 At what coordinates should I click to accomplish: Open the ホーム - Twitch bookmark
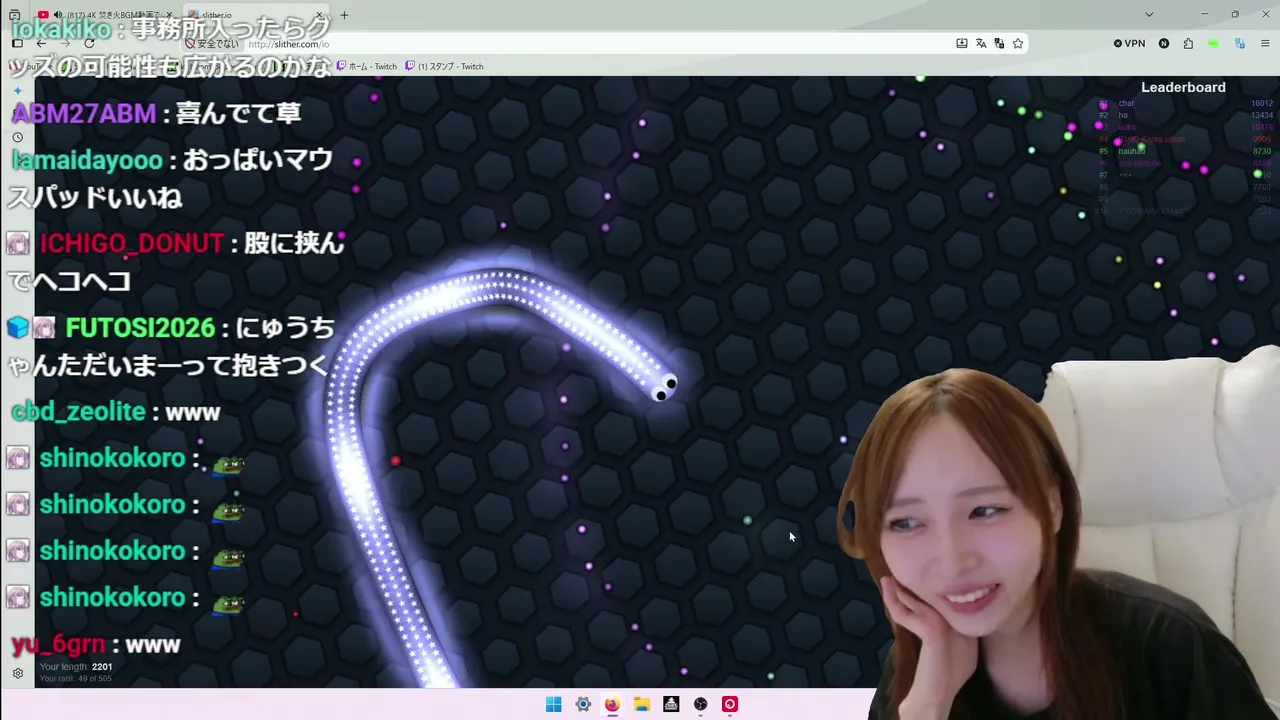(x=367, y=66)
